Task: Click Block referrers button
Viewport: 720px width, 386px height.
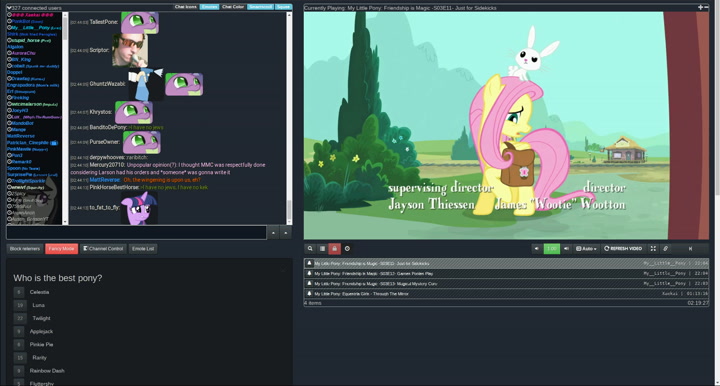Action: 25,249
